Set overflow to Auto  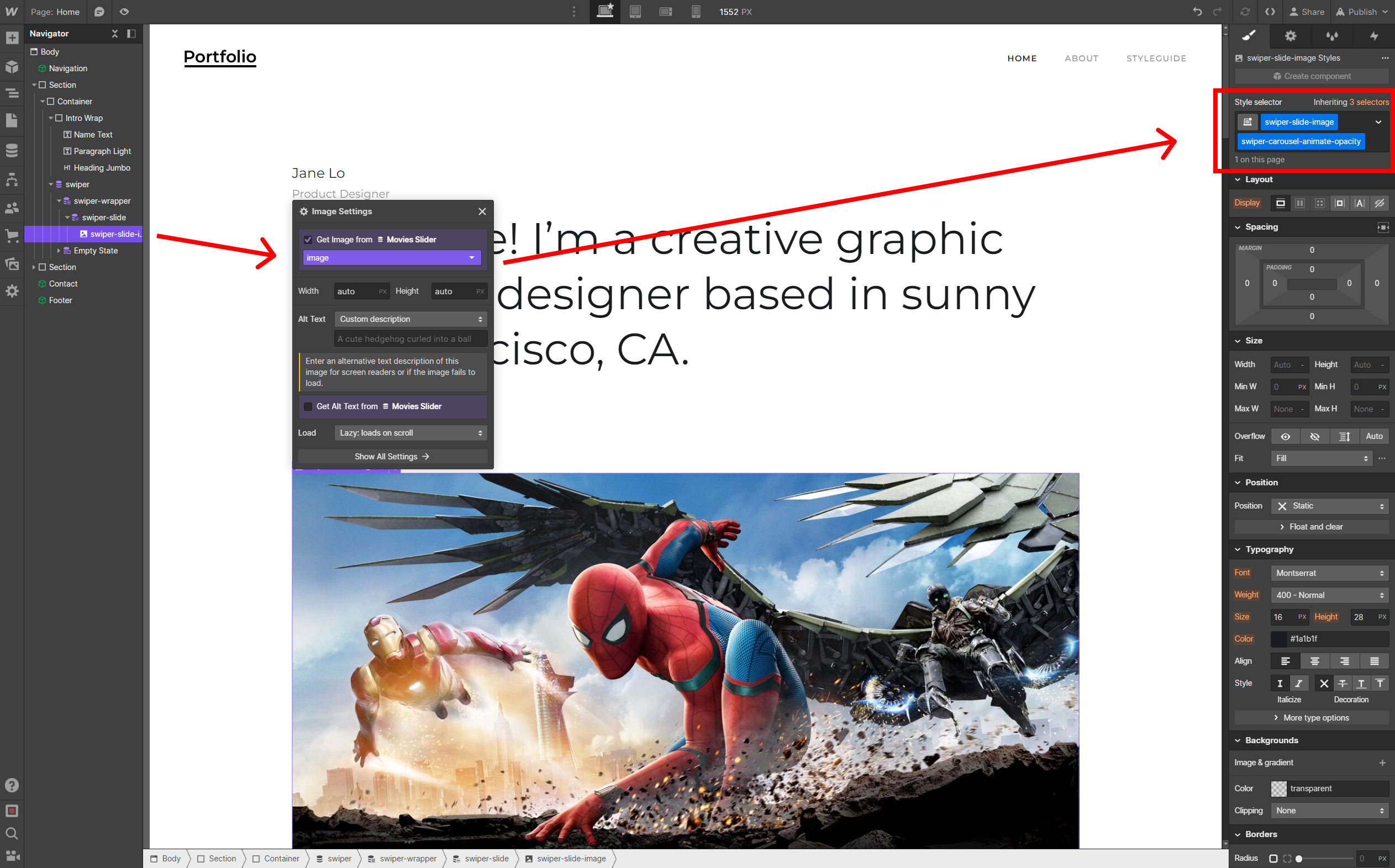point(1374,436)
